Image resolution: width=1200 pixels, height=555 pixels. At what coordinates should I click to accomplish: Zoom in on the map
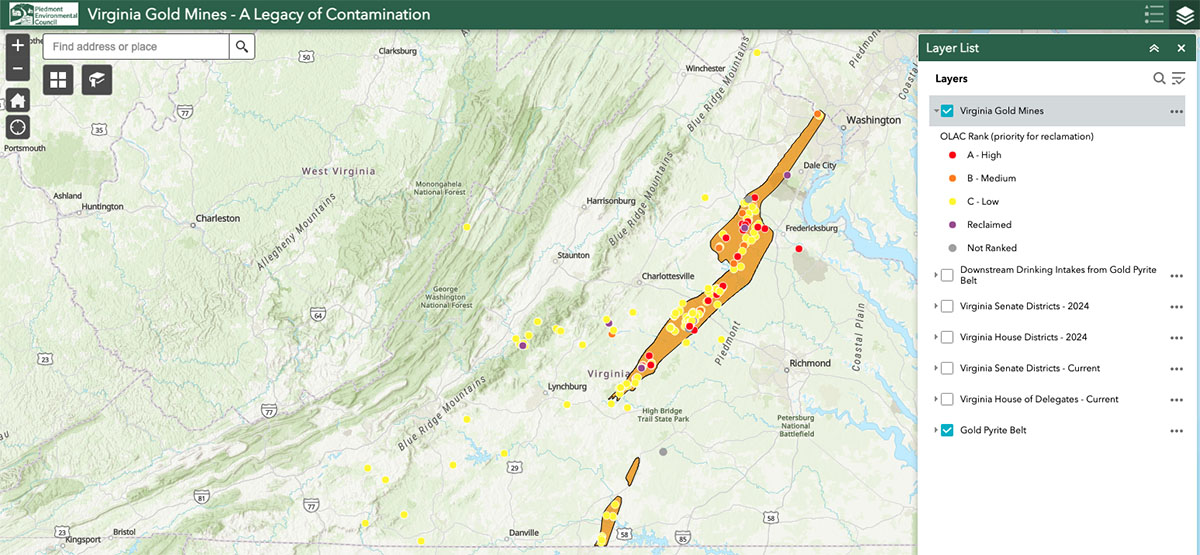coord(18,45)
